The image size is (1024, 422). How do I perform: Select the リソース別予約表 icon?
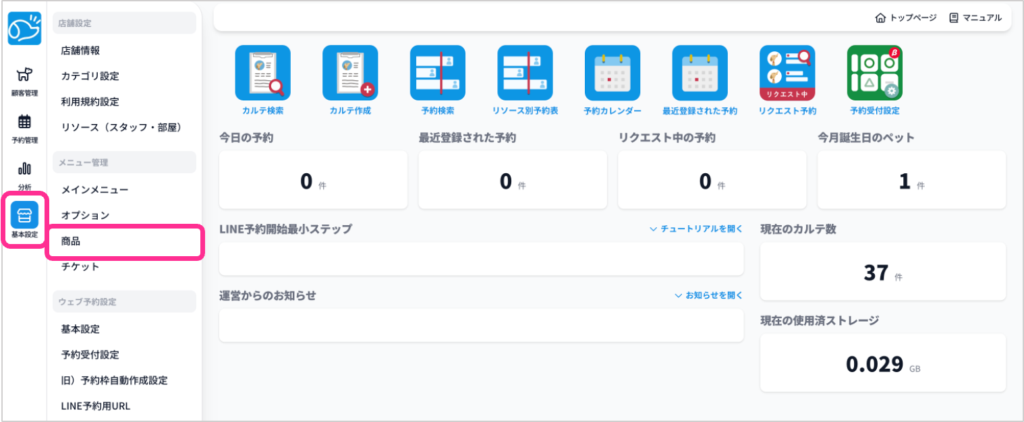[x=525, y=73]
